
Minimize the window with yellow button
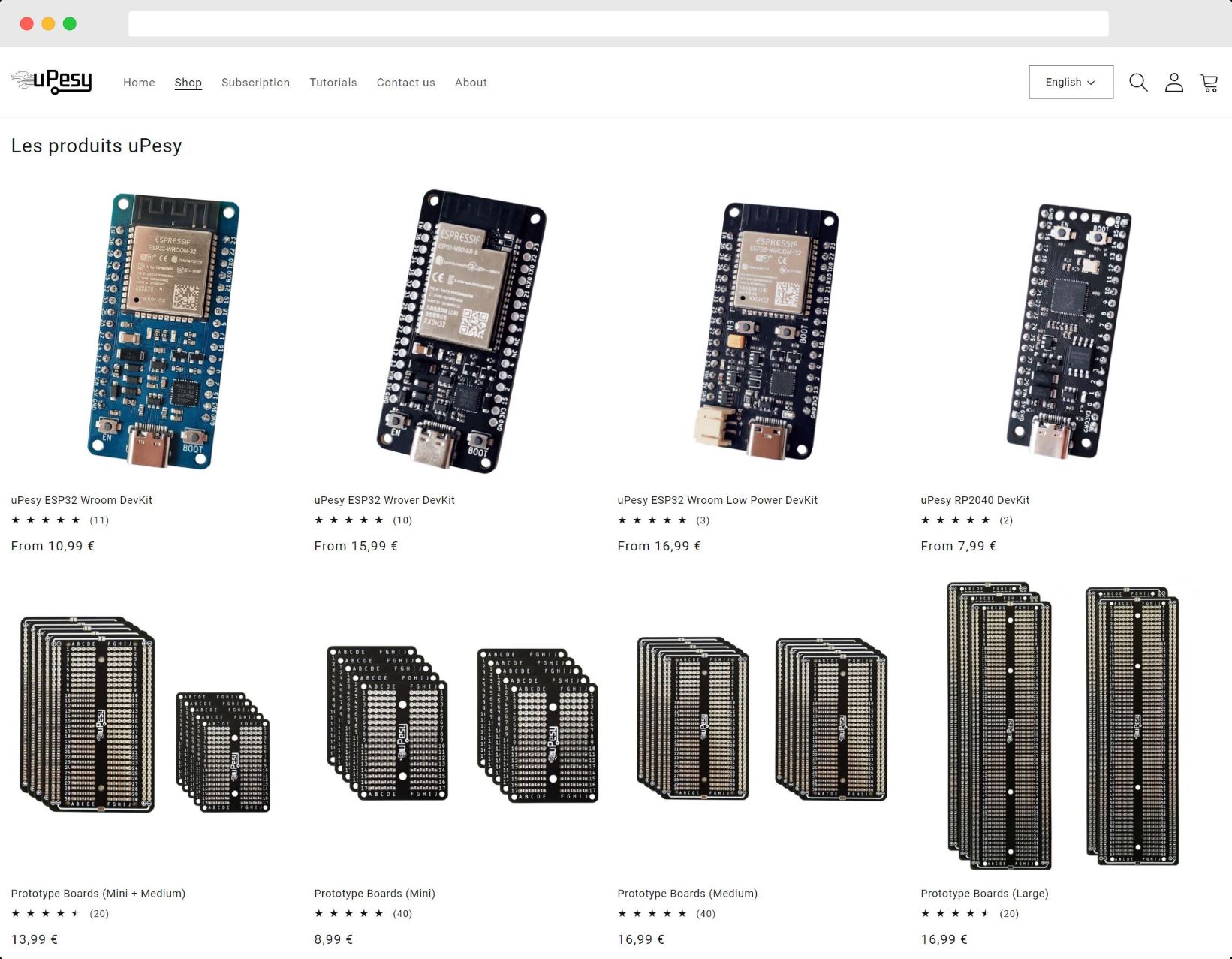coord(48,23)
